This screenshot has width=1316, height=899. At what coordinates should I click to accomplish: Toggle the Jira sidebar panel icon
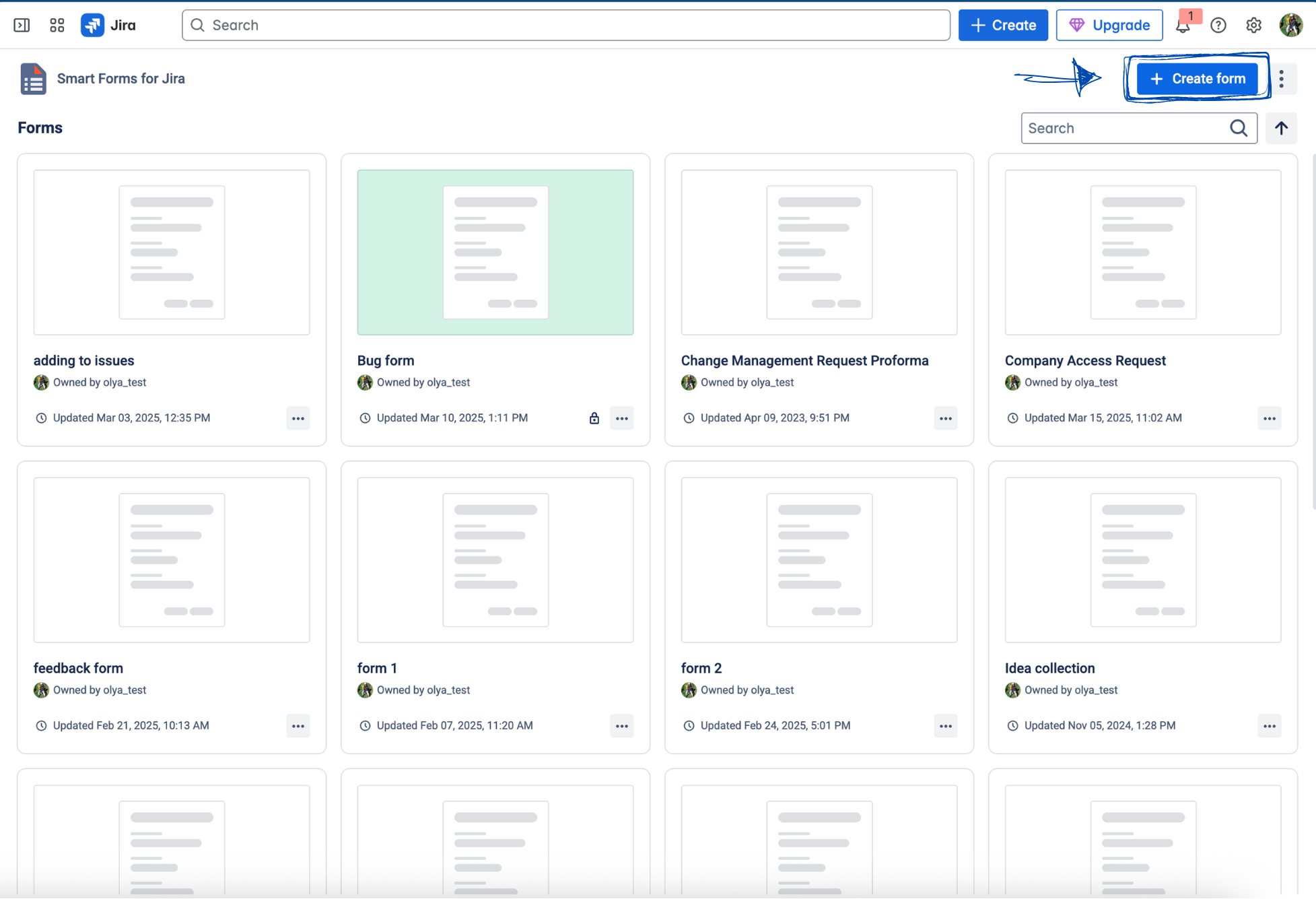(22, 25)
